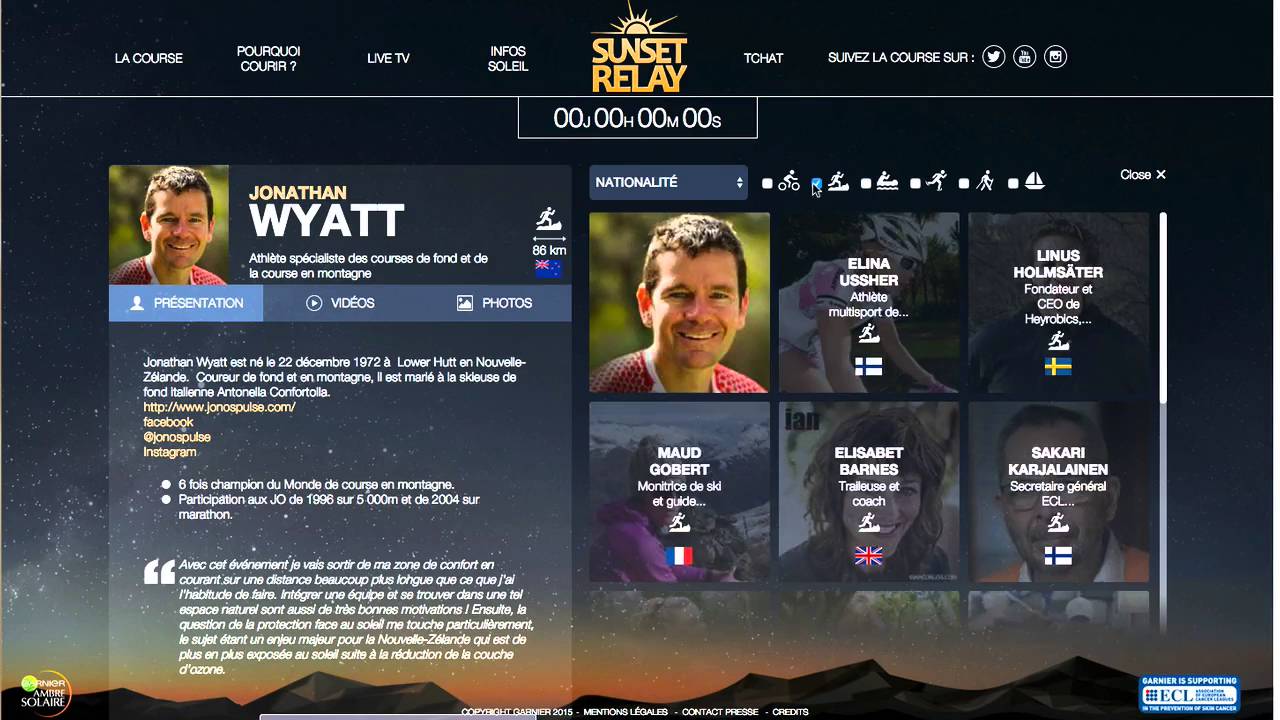Go to the La Course menu
The width and height of the screenshot is (1280, 720).
tap(149, 58)
